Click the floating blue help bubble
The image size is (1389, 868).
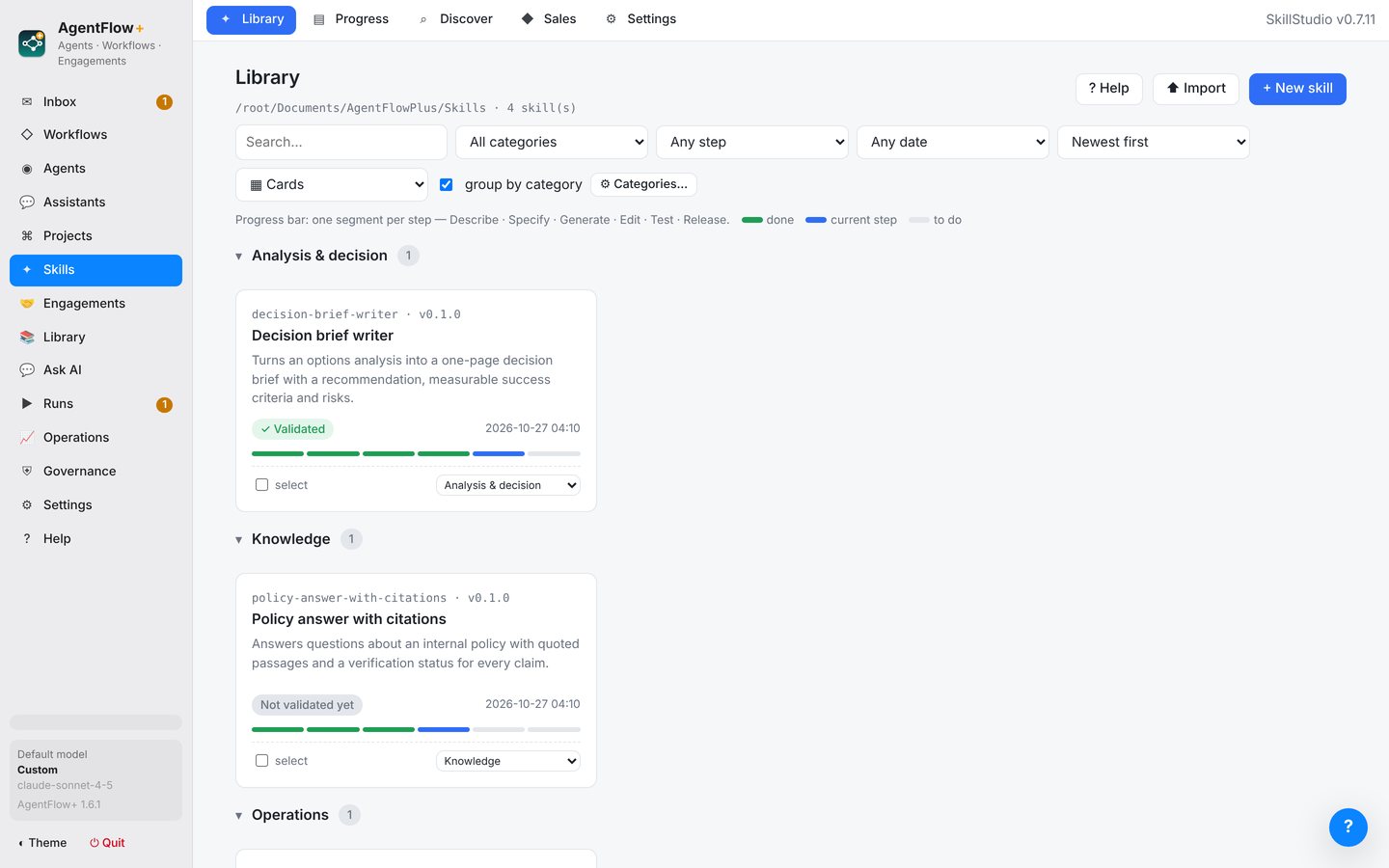pos(1348,827)
